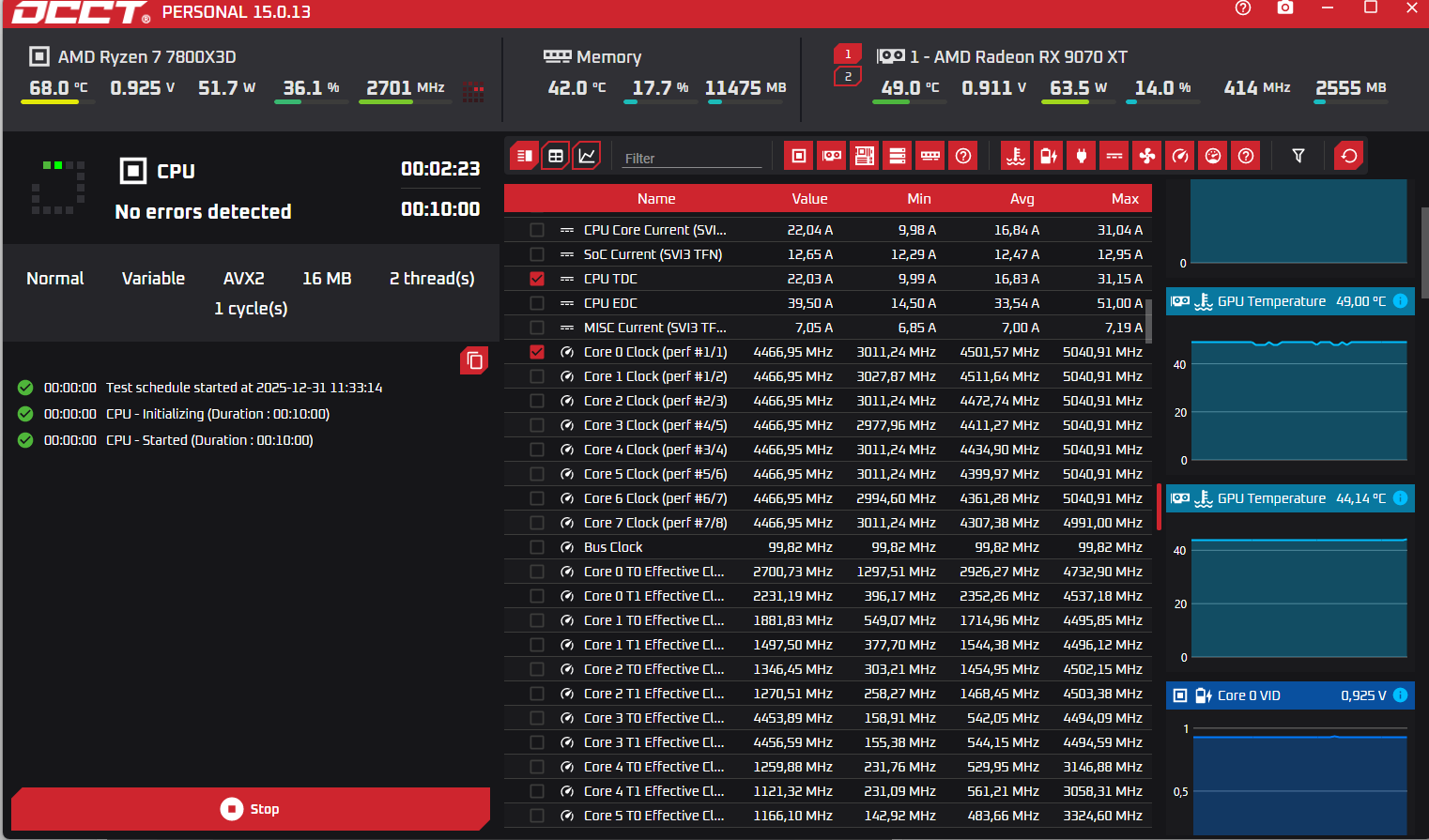This screenshot has width=1429, height=840.
Task: Click the '2 thread(s)' test setting label
Action: [x=432, y=279]
